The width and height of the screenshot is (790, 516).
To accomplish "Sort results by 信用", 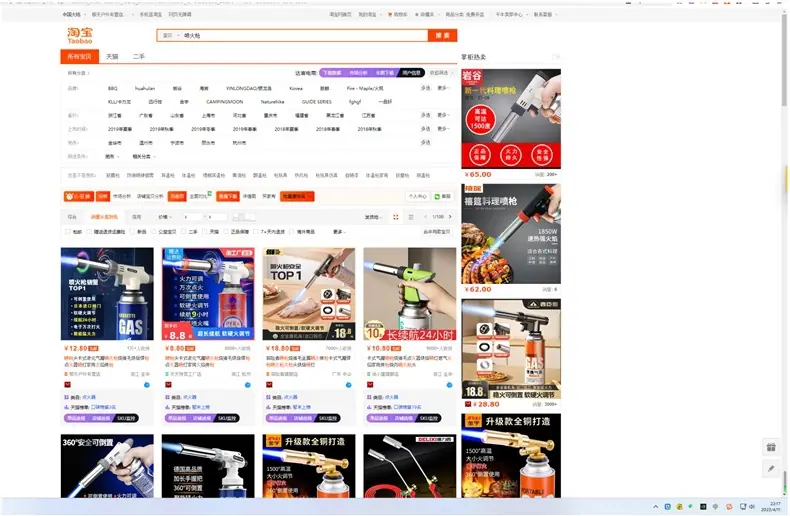I will click(137, 217).
